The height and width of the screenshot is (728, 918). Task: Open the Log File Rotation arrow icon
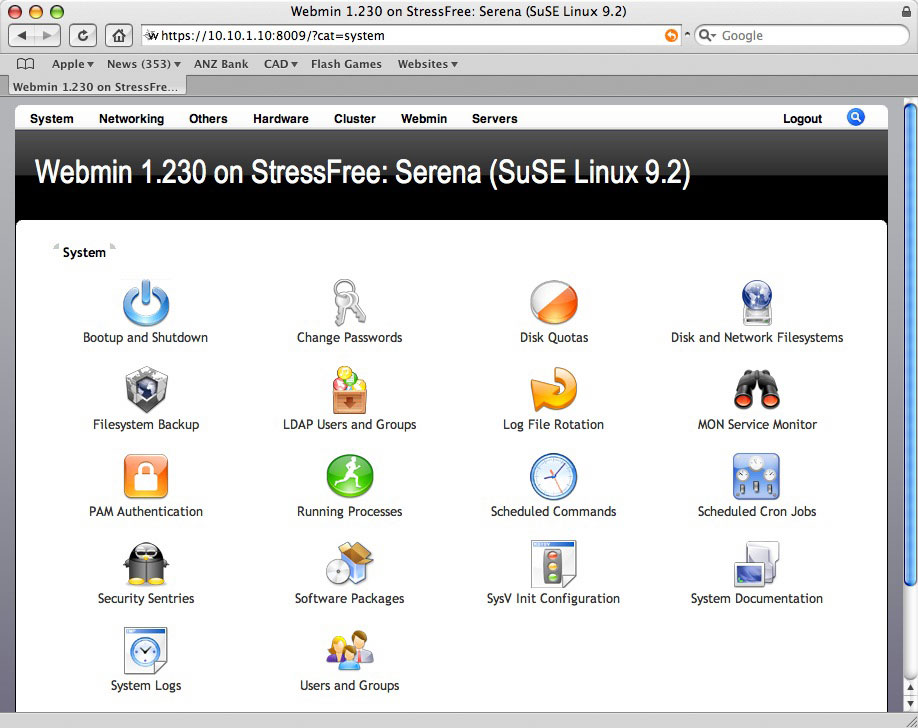coord(553,389)
